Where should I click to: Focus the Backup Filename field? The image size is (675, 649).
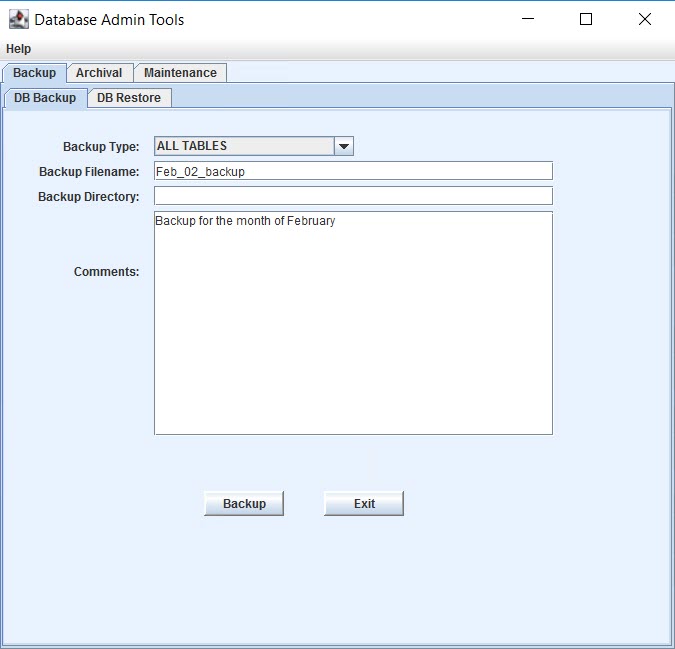353,171
